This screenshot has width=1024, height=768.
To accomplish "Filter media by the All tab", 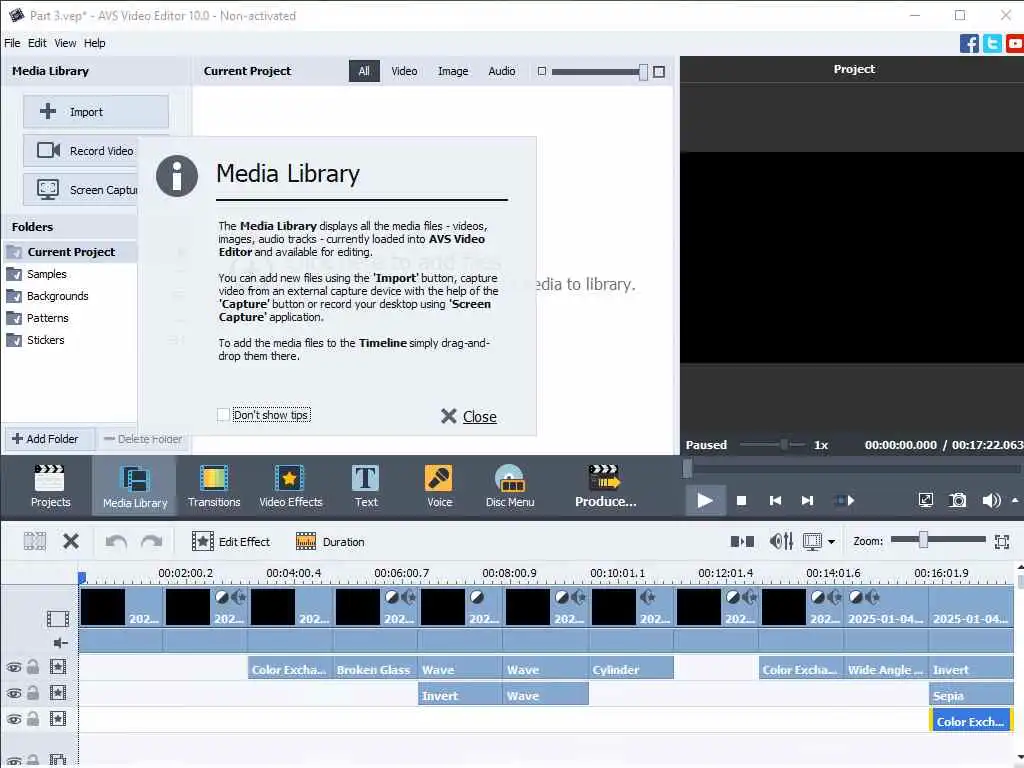I will [x=364, y=71].
